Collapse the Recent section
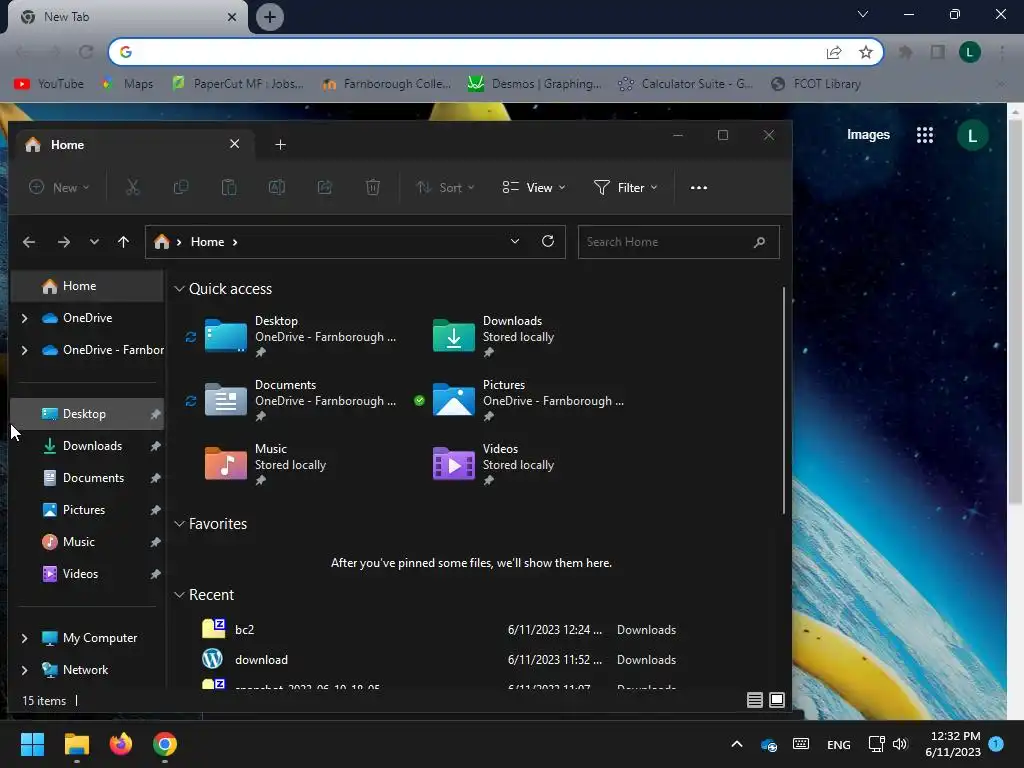This screenshot has width=1024, height=768. (x=179, y=595)
